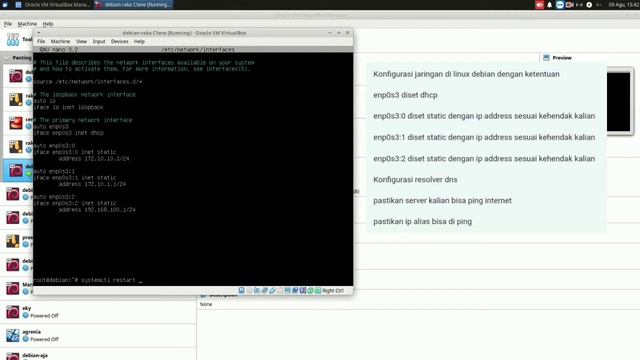The image size is (640, 360).
Task: Click audio indicator icon in VM status bar
Action: (257, 291)
